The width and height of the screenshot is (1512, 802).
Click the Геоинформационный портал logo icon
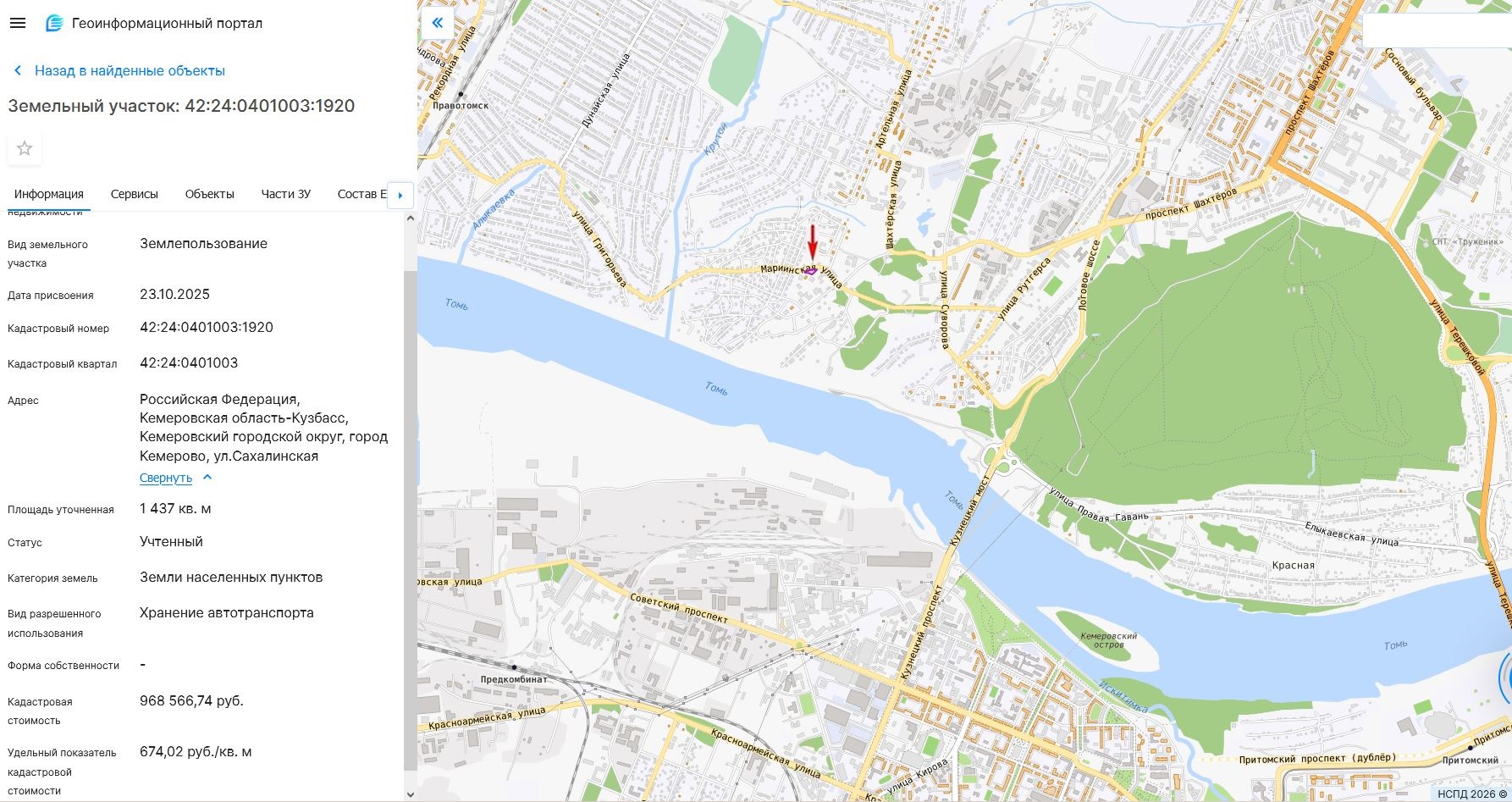click(x=54, y=24)
